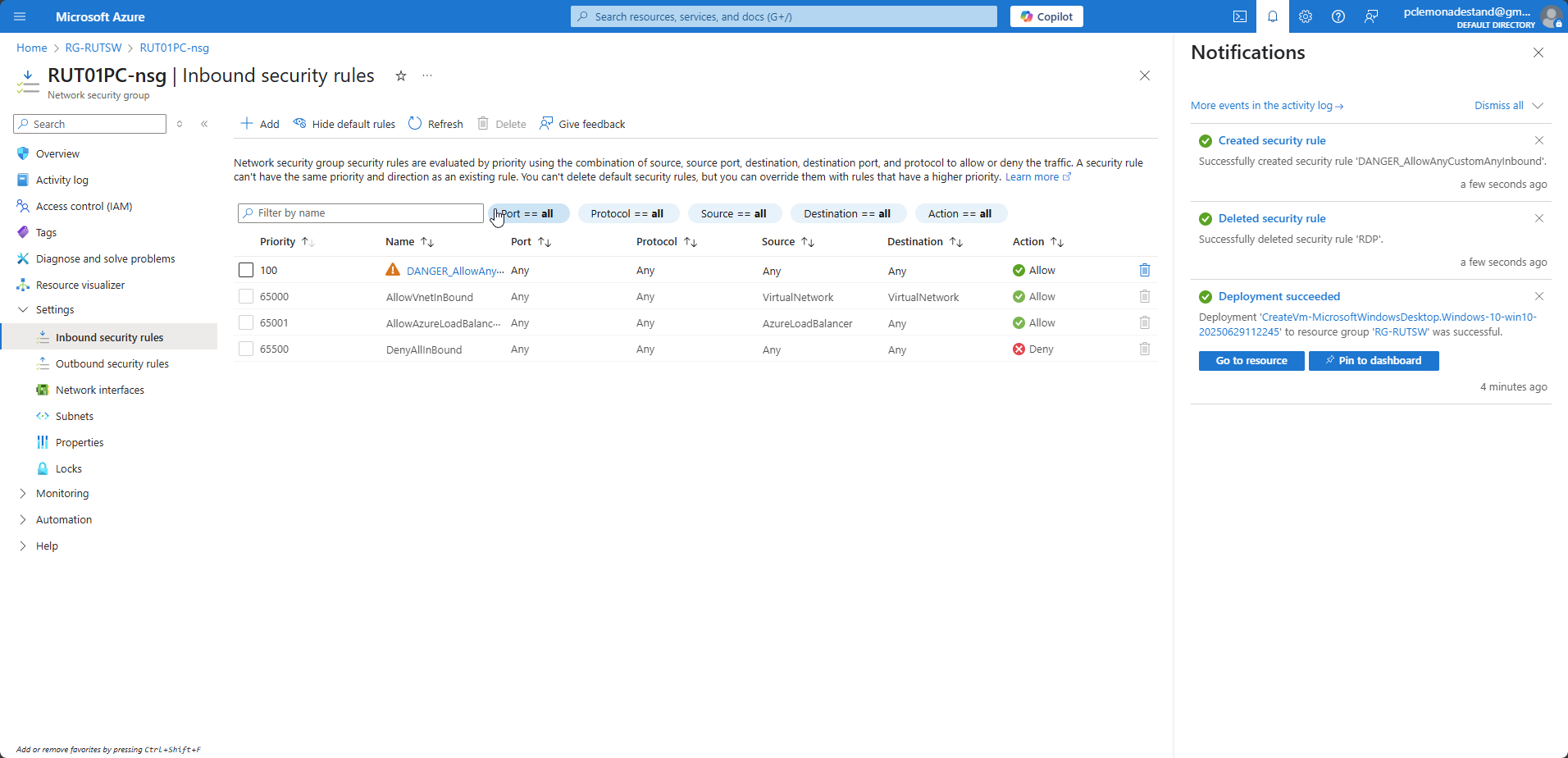Delete rule priority 100 with trash icon
Screen dimensions: 1568x758
click(1145, 270)
